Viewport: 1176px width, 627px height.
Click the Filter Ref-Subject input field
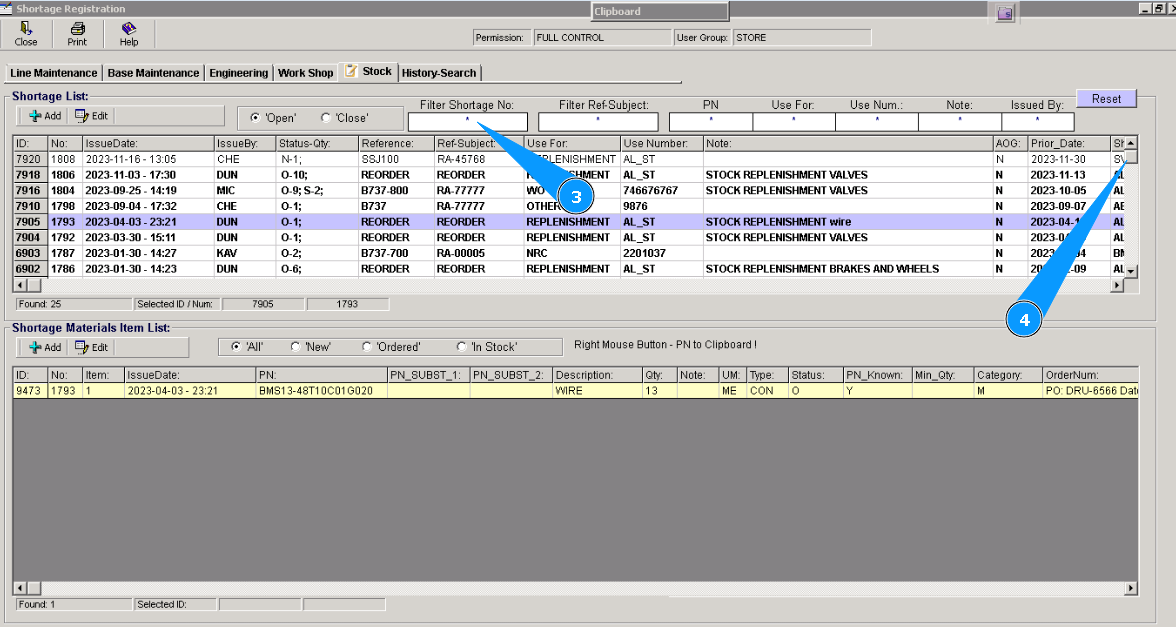(598, 121)
